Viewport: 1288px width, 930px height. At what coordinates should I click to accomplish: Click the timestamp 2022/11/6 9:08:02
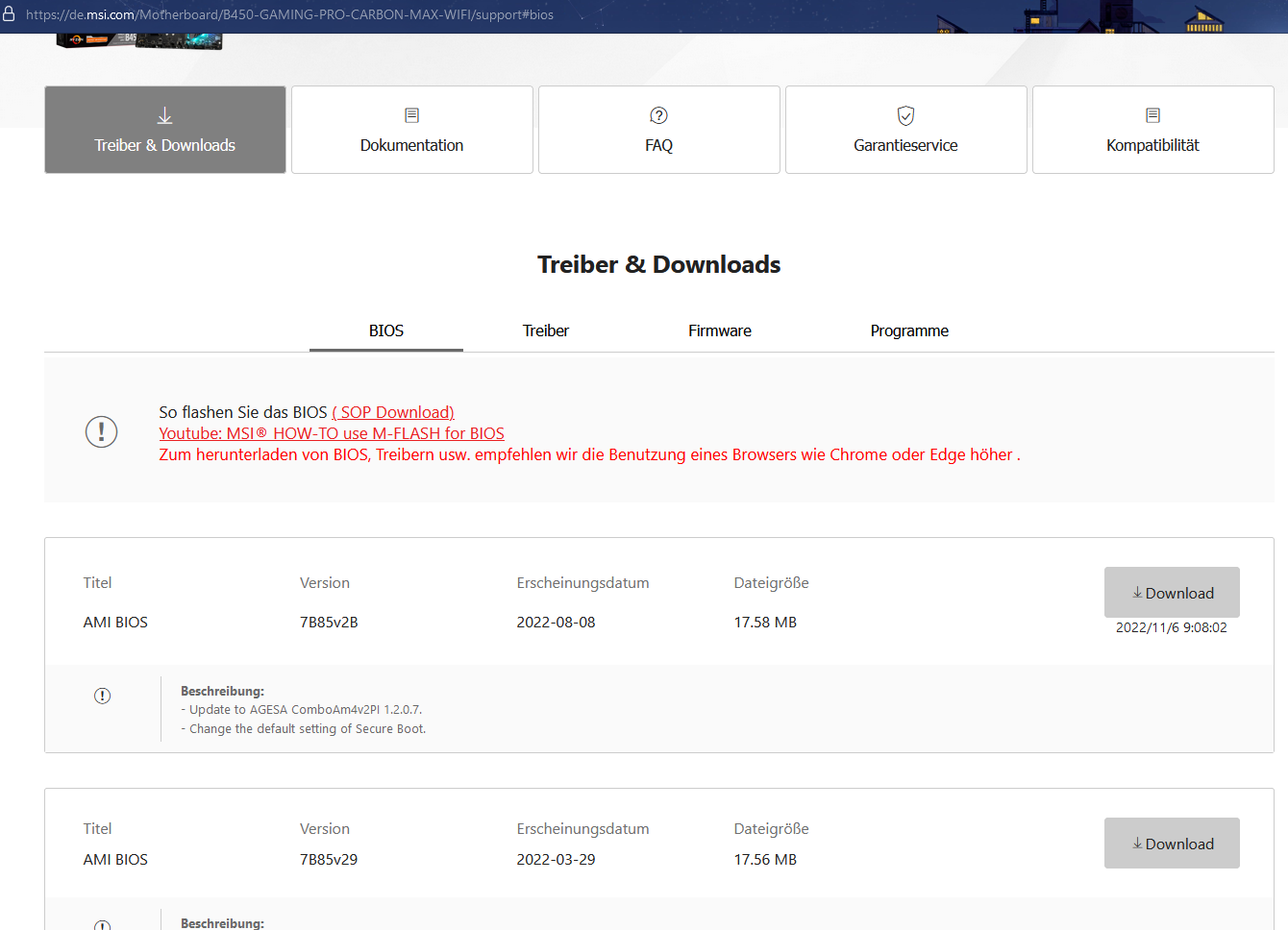click(x=1172, y=627)
